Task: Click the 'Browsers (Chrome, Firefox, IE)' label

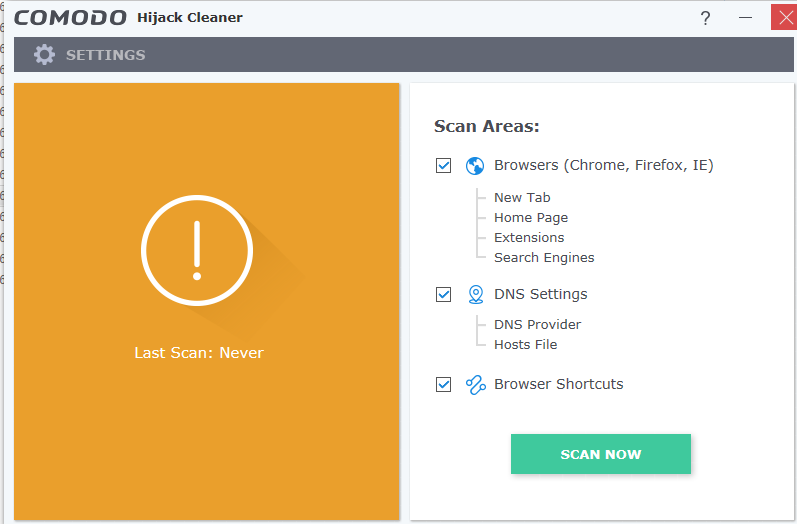Action: pos(604,165)
